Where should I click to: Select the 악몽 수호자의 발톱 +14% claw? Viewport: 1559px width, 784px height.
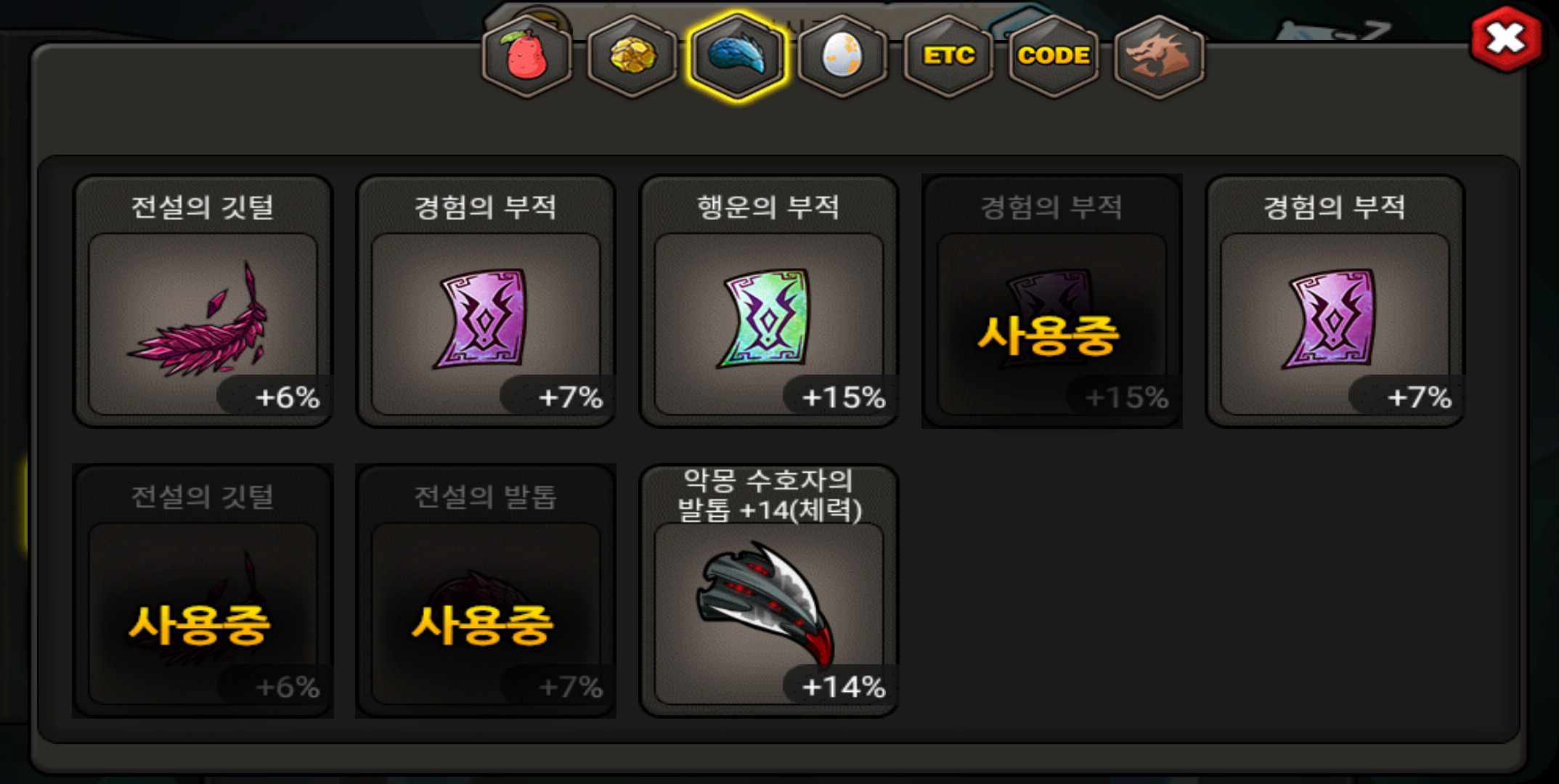point(769,591)
